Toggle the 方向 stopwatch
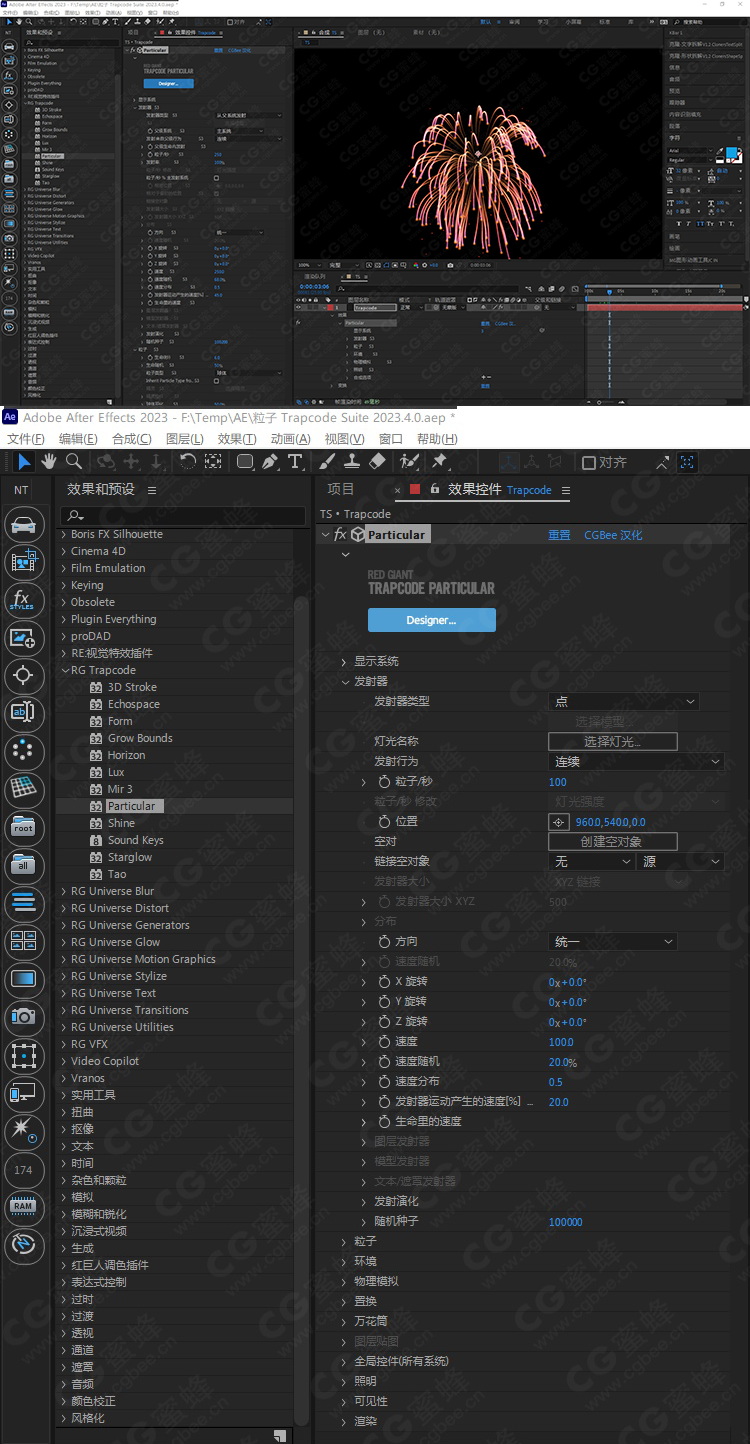This screenshot has width=750, height=1444. (384, 942)
